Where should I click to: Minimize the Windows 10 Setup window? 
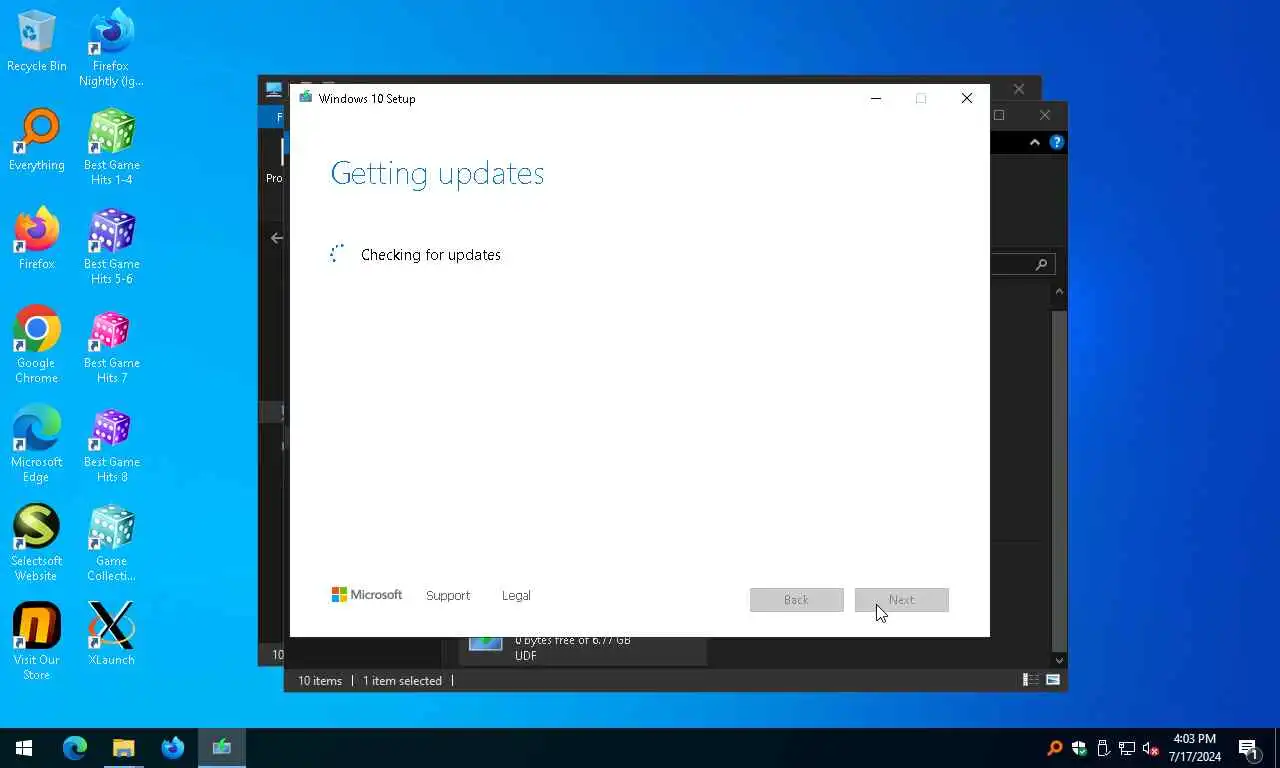click(876, 98)
